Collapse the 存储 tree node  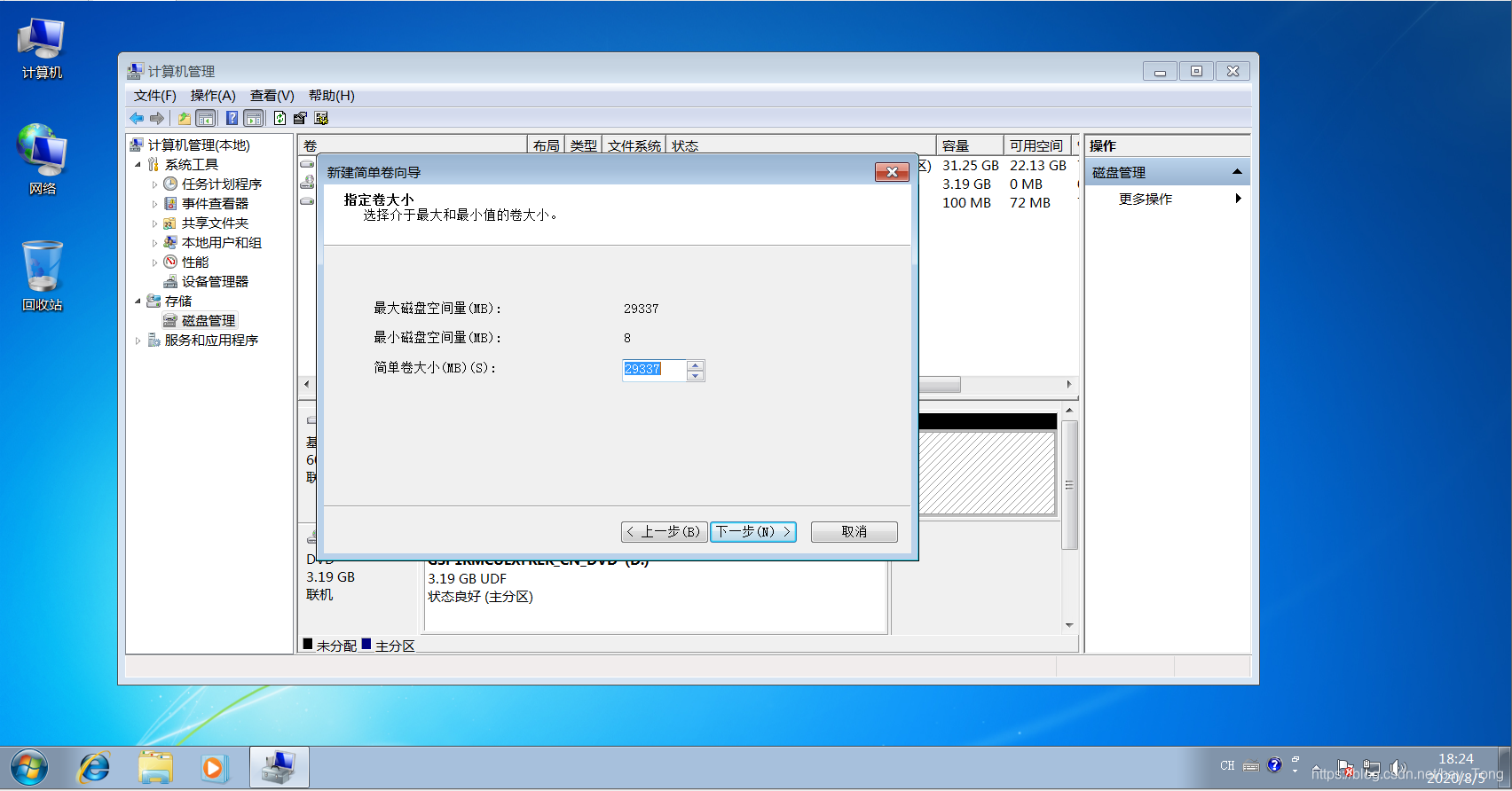point(138,302)
